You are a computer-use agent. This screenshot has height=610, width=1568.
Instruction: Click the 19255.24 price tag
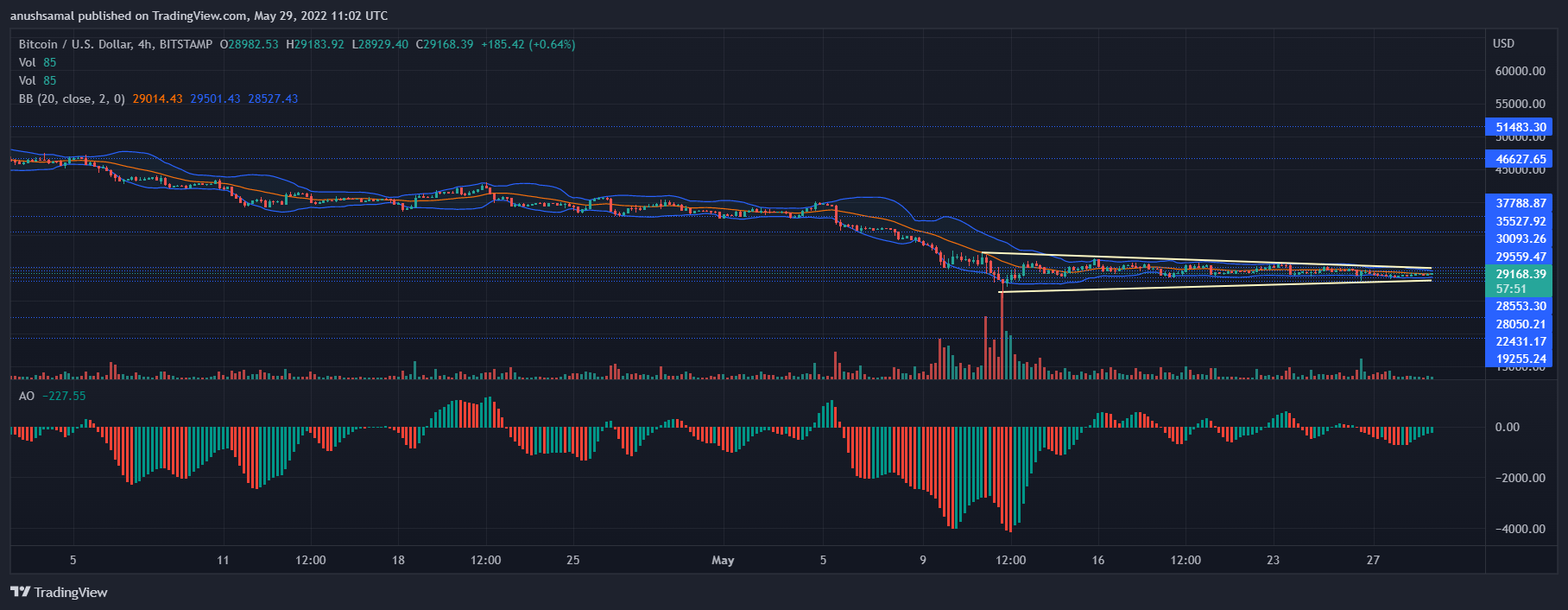[x=1519, y=359]
